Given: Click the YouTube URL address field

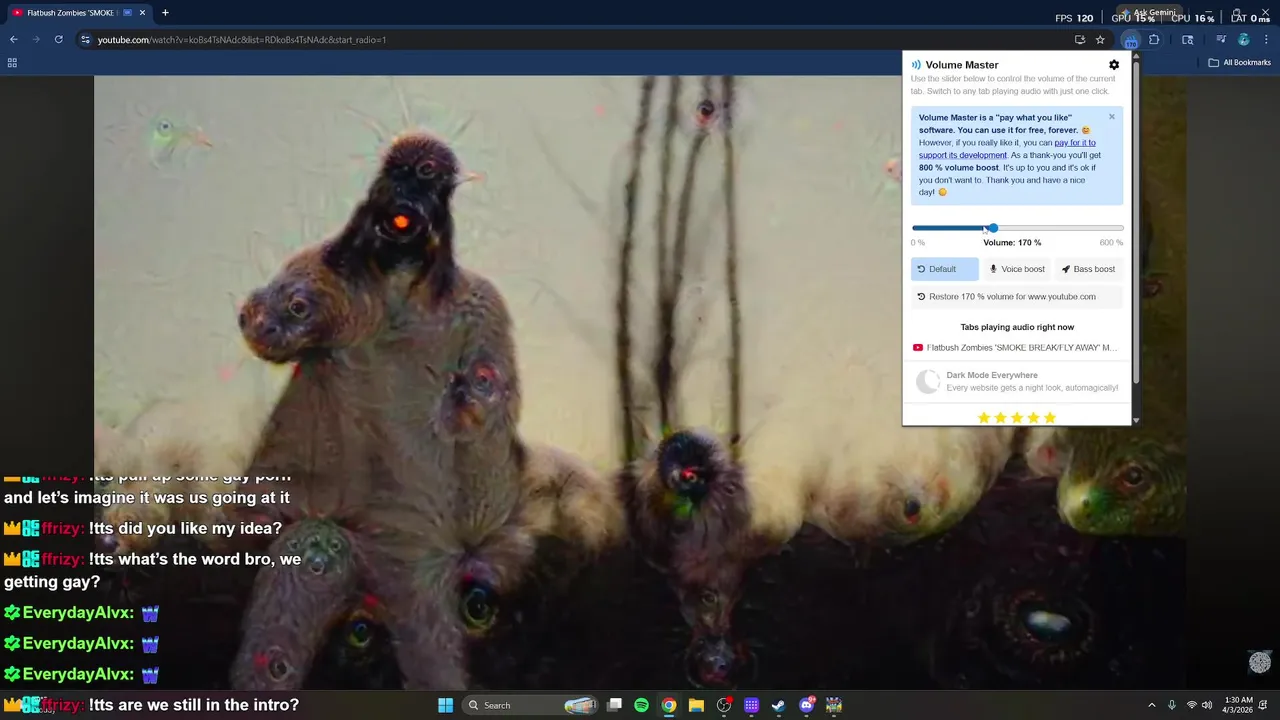Looking at the screenshot, I should 580,40.
